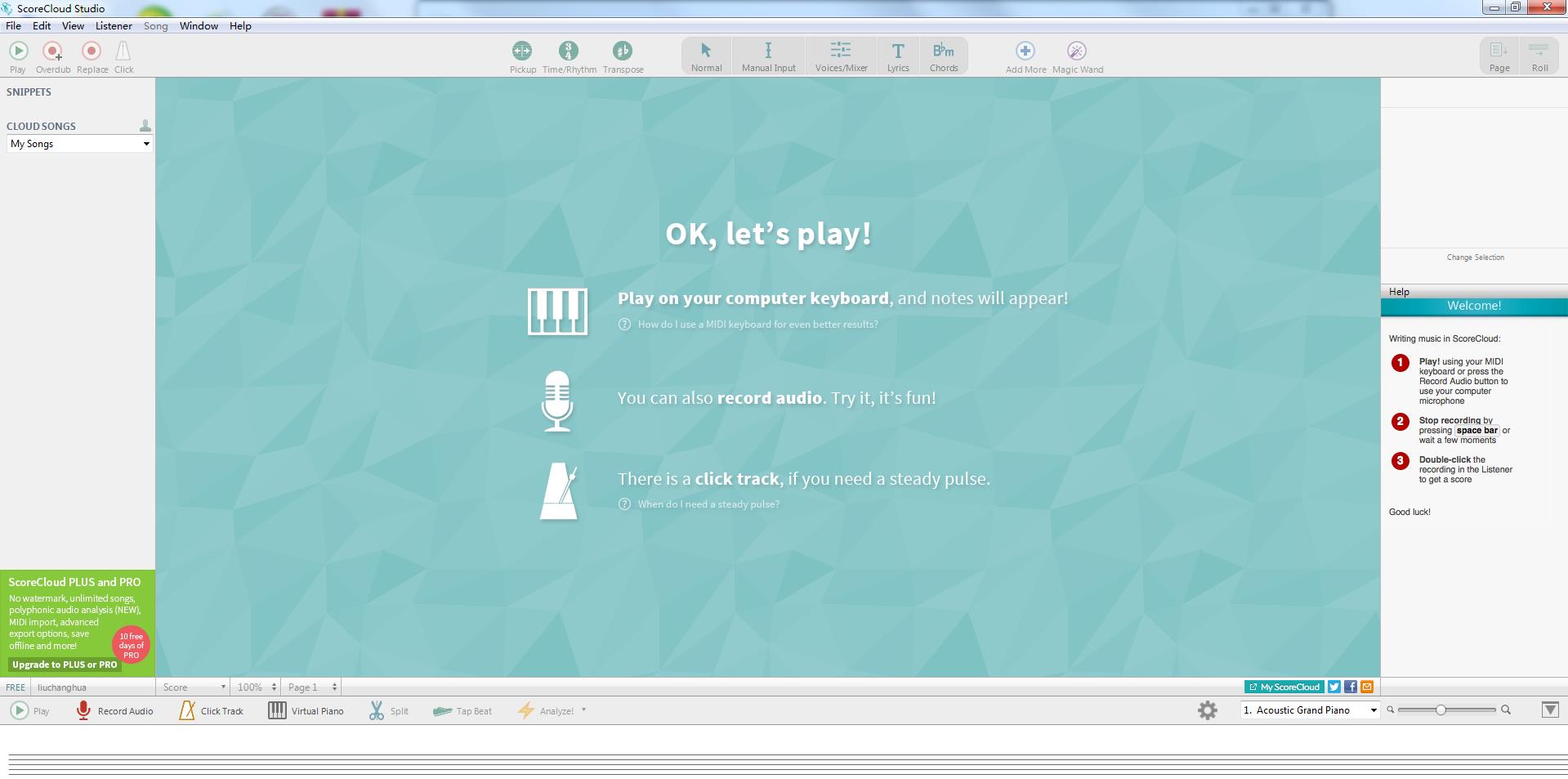
Task: Switch to Manual Input mode
Action: (768, 56)
